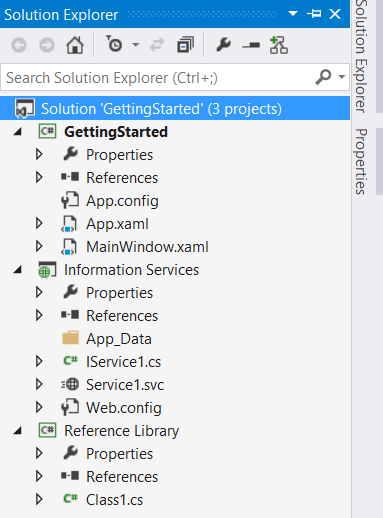Screen dimensions: 383x518
Task: Toggle Preview Selected Items toolbar icon
Action: [251, 45]
